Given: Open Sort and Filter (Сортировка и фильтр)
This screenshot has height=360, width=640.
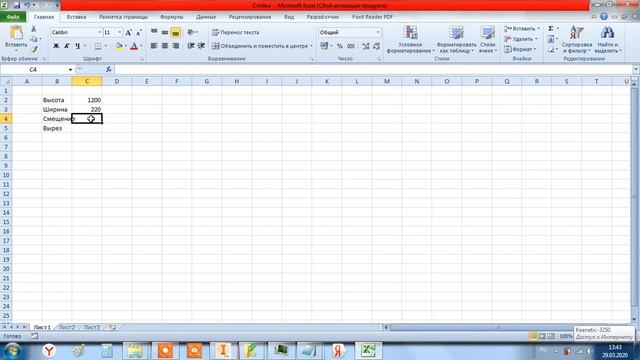Looking at the screenshot, I should pyautogui.click(x=577, y=40).
